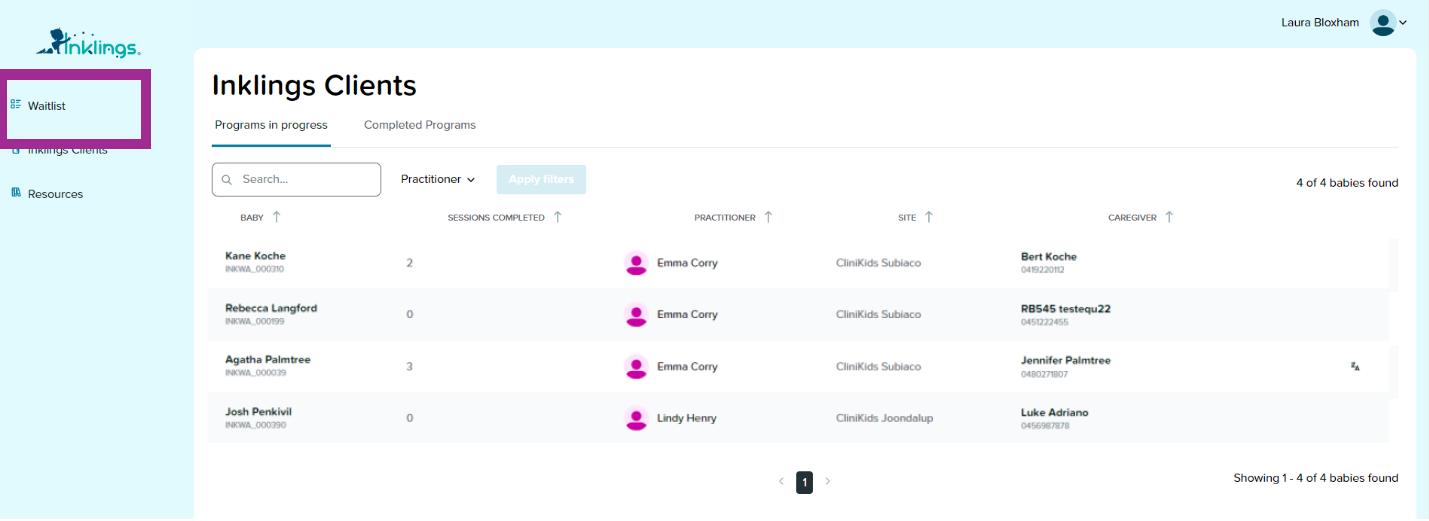Click the Resources book icon
Image resolution: width=1429 pixels, height=521 pixels.
(16, 193)
